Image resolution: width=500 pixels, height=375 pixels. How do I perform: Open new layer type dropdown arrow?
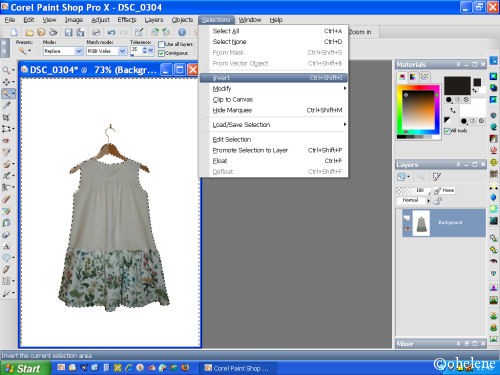click(x=408, y=177)
